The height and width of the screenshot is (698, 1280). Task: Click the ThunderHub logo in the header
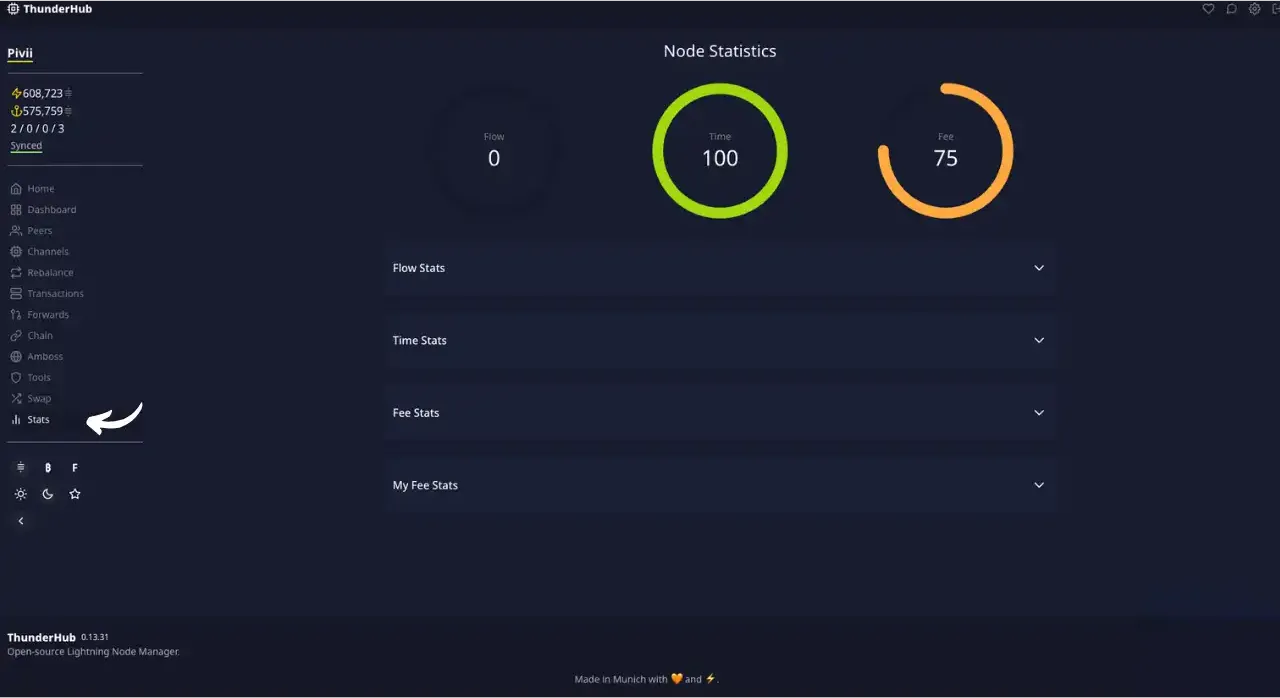click(x=49, y=9)
